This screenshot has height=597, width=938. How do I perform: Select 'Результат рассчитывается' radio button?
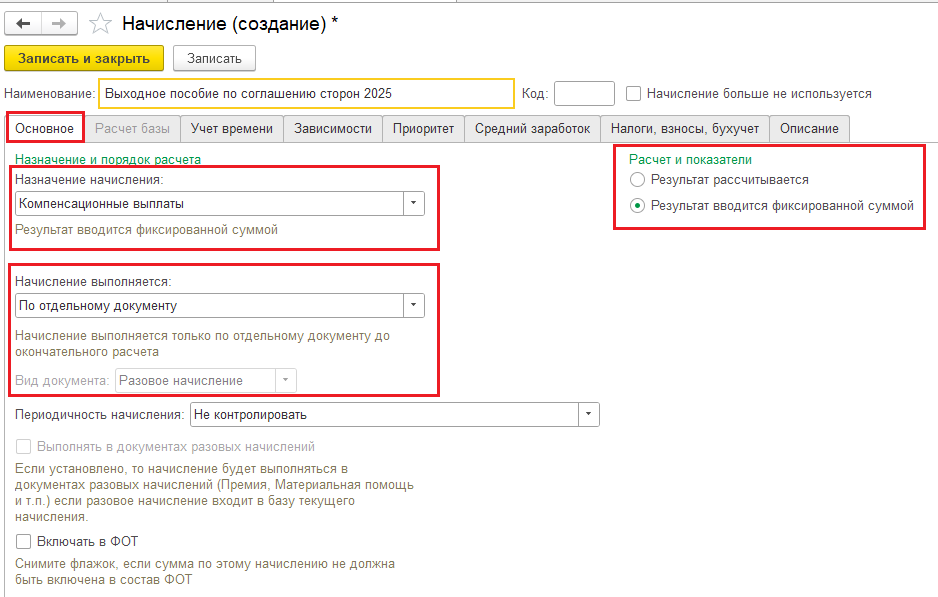pos(637,180)
